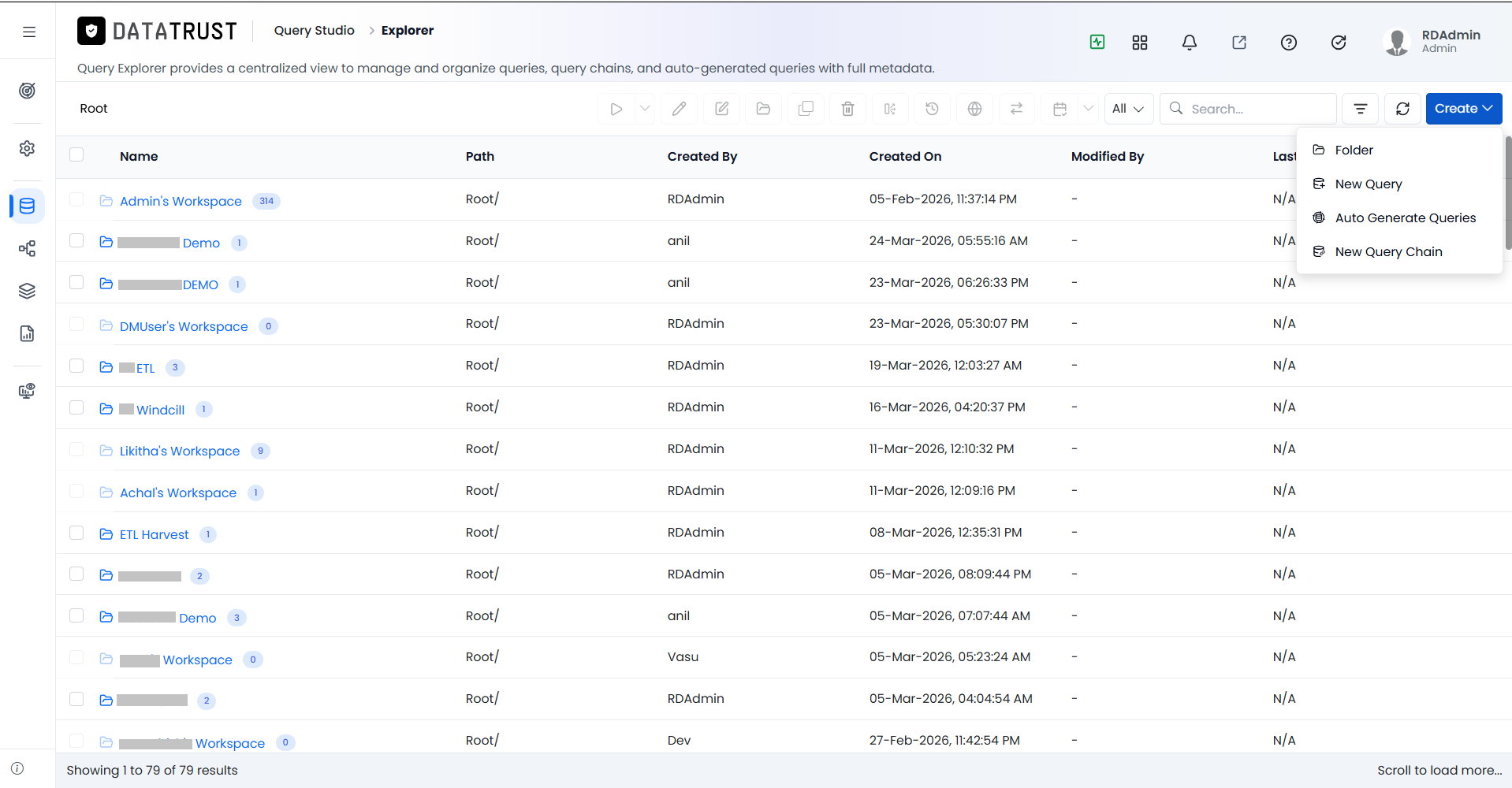Click the trash delete toolbar icon
1512x788 pixels.
(x=847, y=109)
